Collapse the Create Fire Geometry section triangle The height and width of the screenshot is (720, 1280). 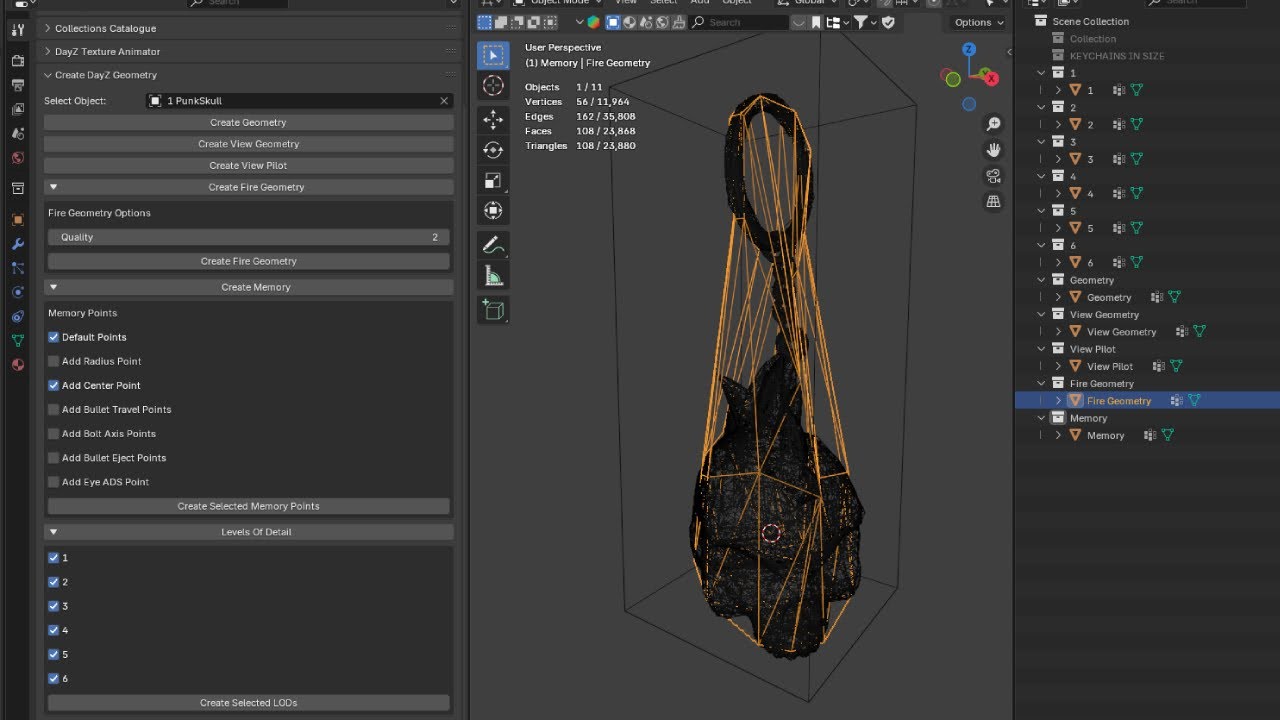54,187
